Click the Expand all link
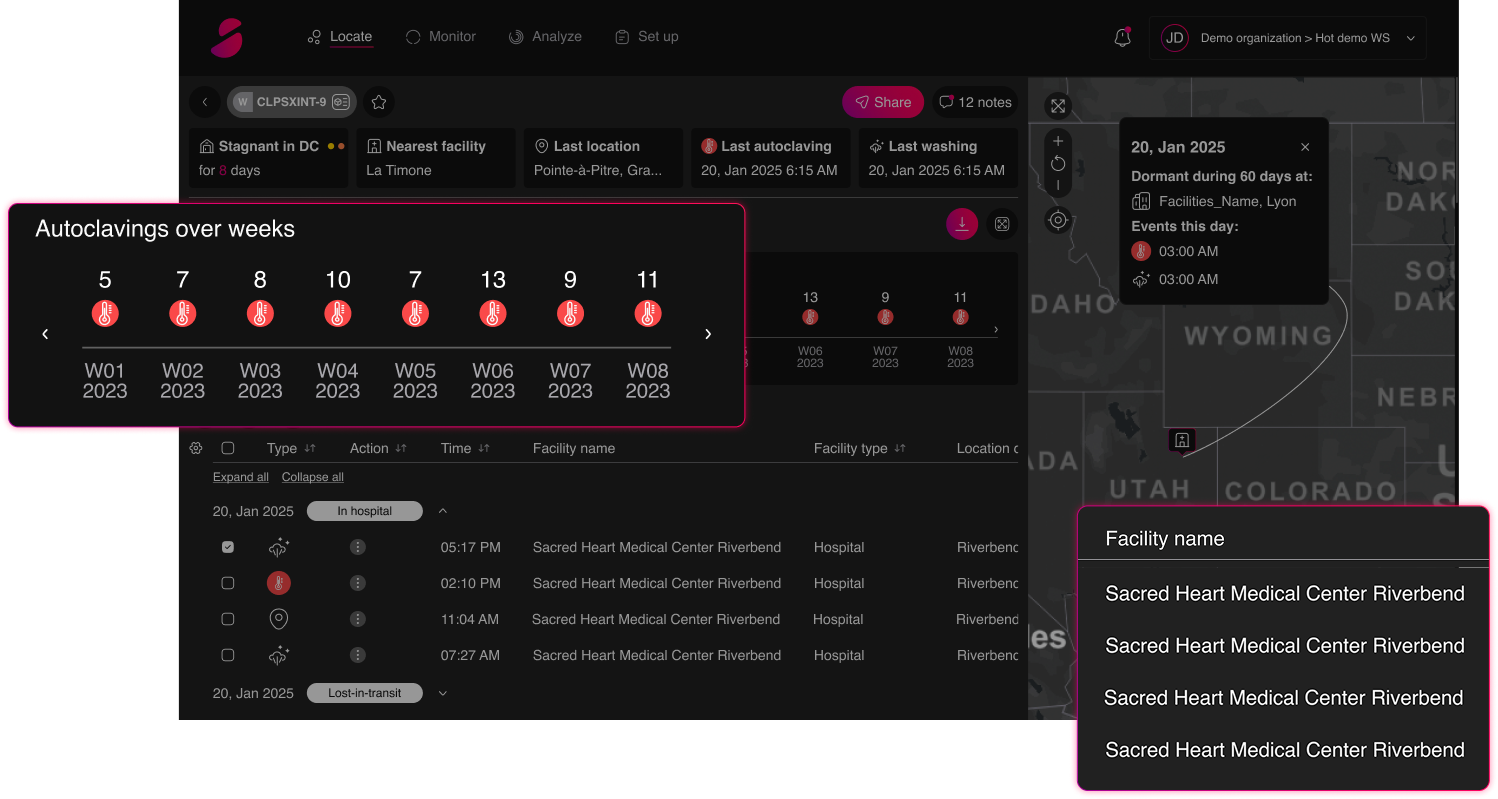Image resolution: width=1498 pixels, height=799 pixels. [x=240, y=477]
